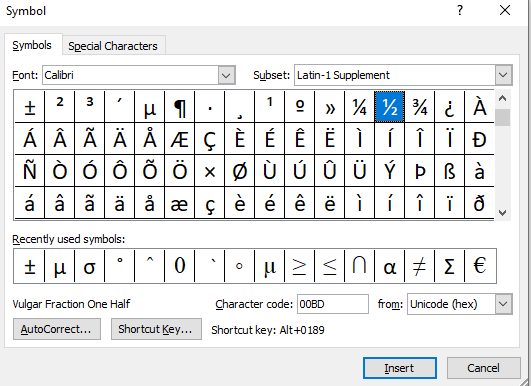
Task: Pick capital A grave À in first row
Action: tap(480, 107)
